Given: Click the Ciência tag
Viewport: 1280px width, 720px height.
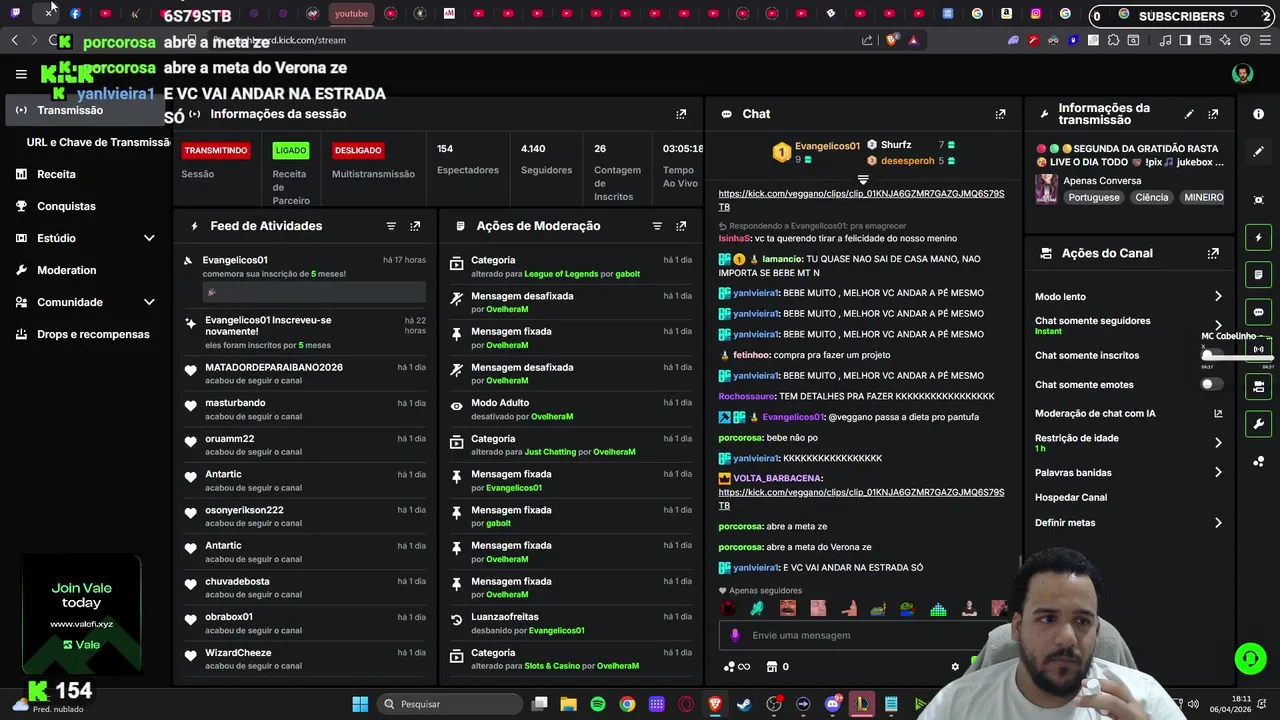Looking at the screenshot, I should click(x=1151, y=198).
